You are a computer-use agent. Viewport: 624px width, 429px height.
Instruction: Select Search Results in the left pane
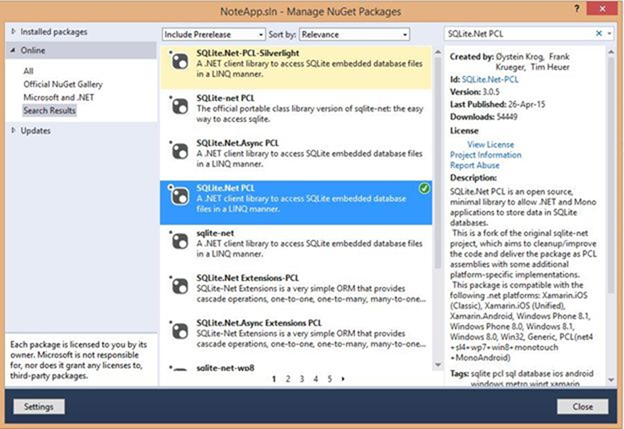[x=49, y=111]
